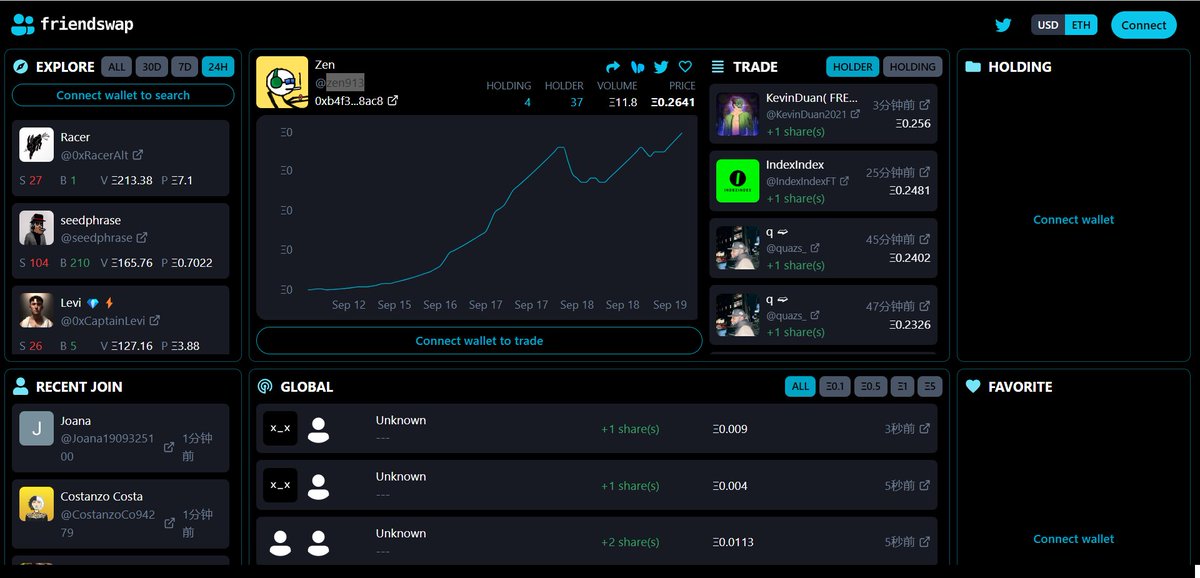Click Connect wallet to search
This screenshot has width=1200, height=578.
click(x=123, y=95)
